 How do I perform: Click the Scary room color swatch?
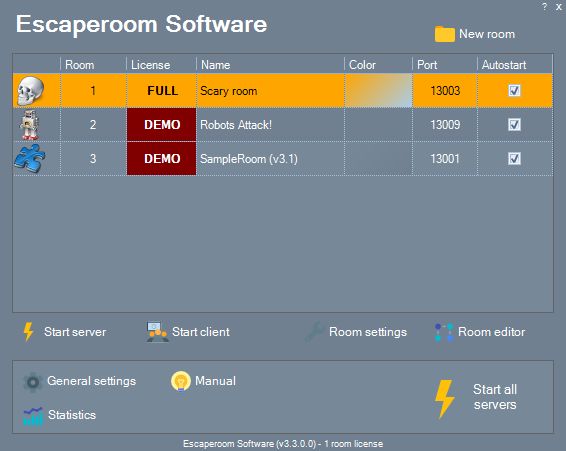(x=378, y=91)
